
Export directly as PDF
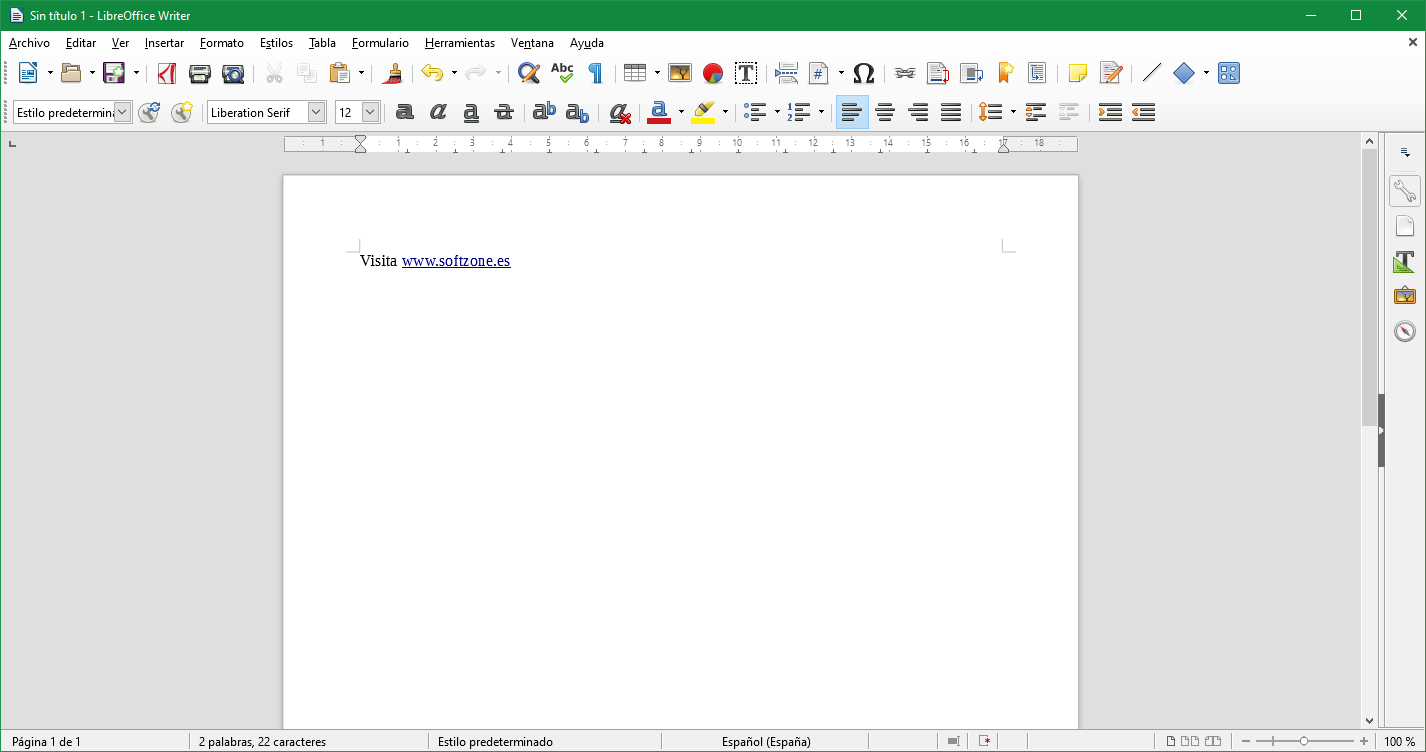(x=167, y=73)
